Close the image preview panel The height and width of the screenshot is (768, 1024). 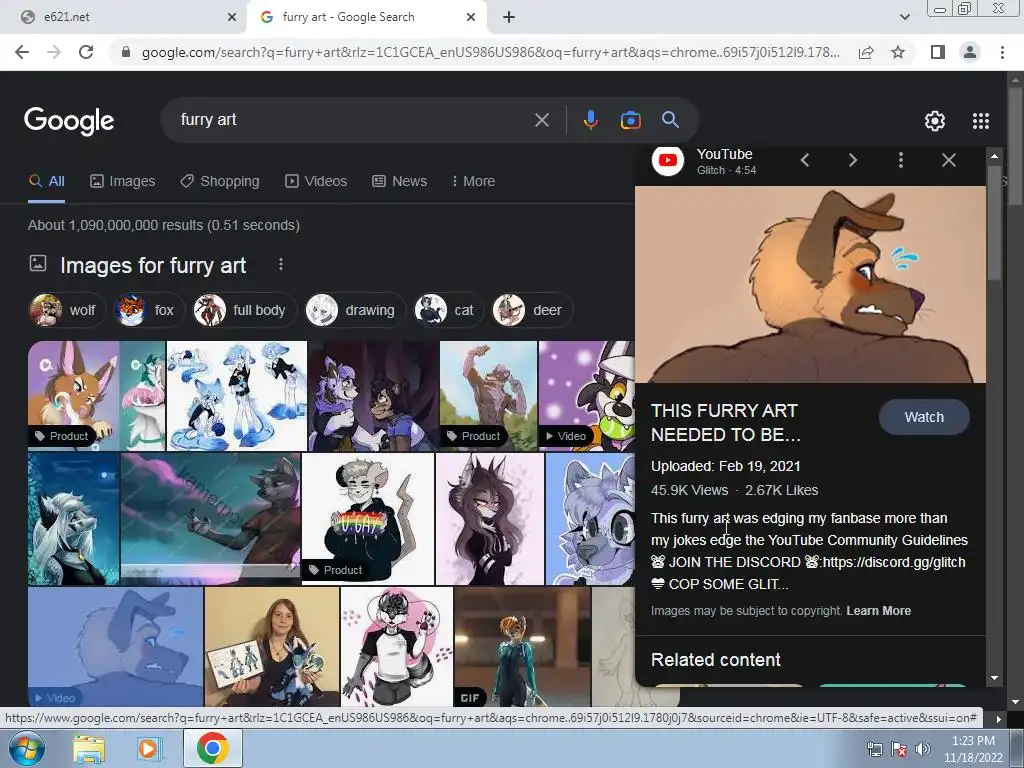click(949, 160)
